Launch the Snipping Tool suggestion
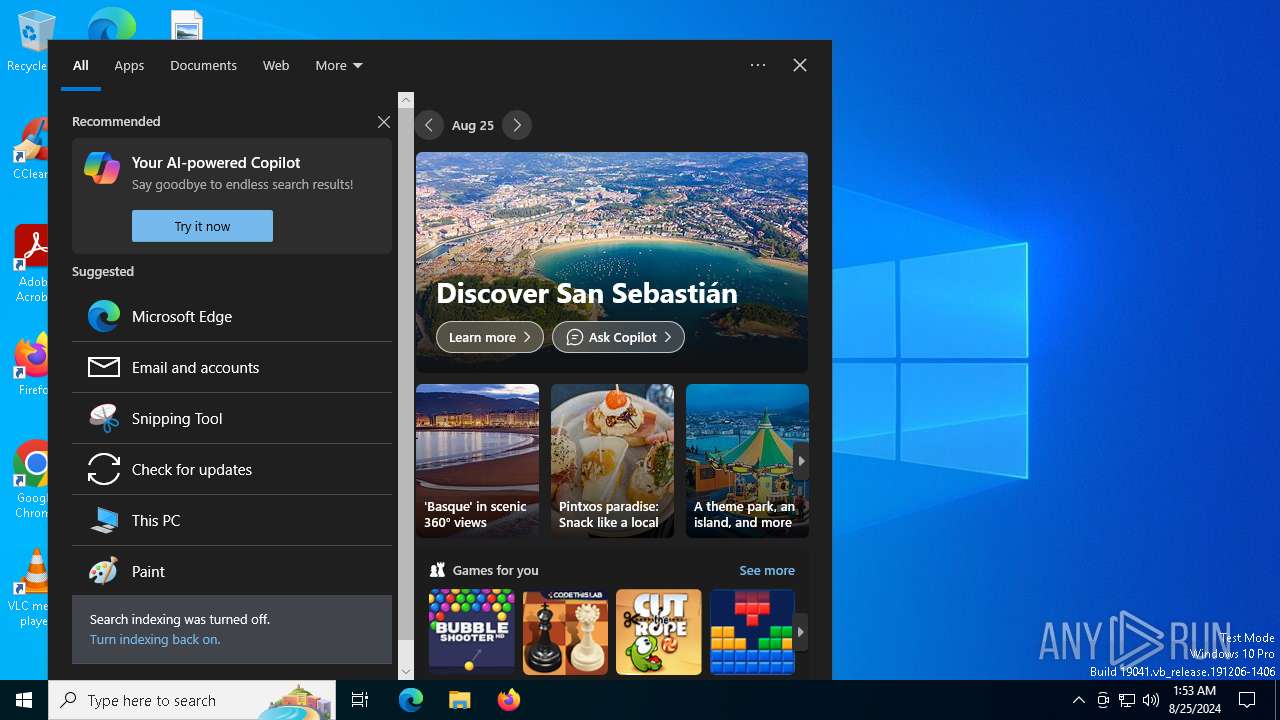Screen dimensions: 1280x720 232,418
